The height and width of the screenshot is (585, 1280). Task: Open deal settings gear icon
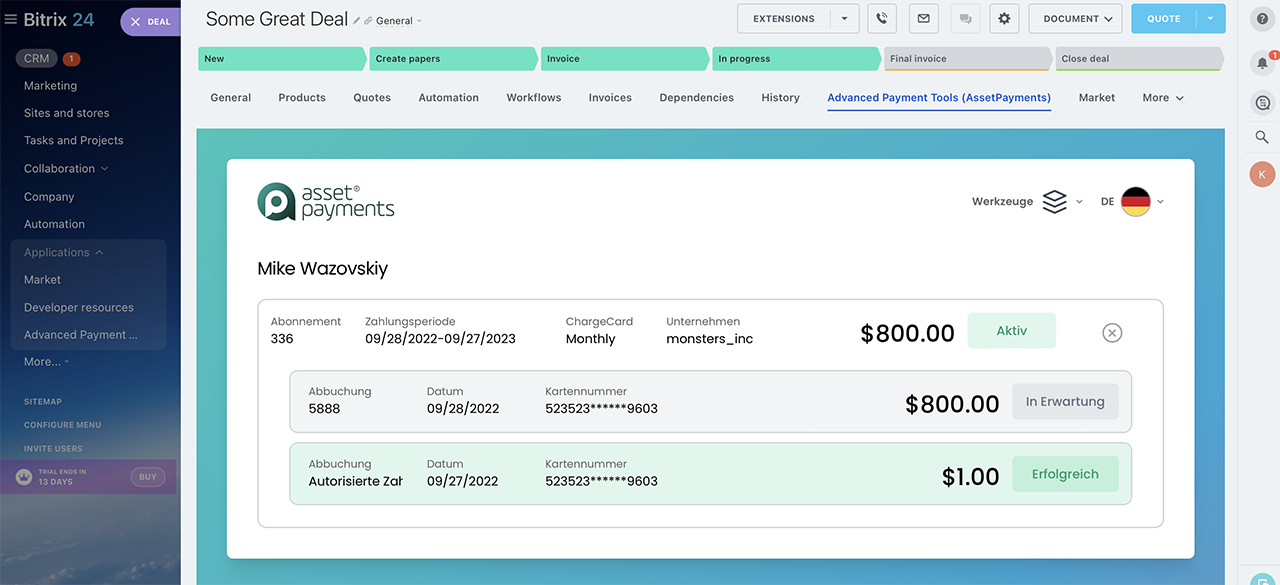[1004, 19]
